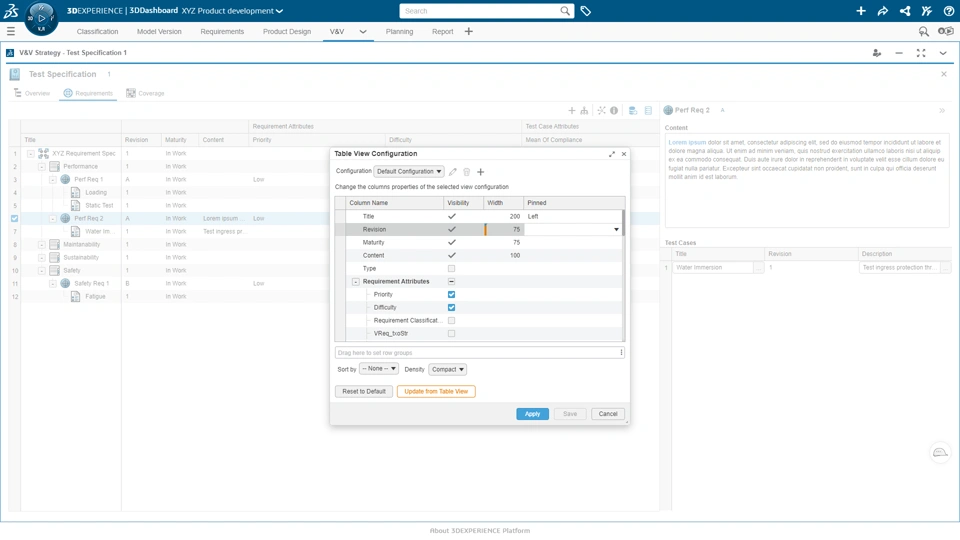Open the 3DEXPERIENCE compass
The height and width of the screenshot is (540, 960).
coord(41,18)
